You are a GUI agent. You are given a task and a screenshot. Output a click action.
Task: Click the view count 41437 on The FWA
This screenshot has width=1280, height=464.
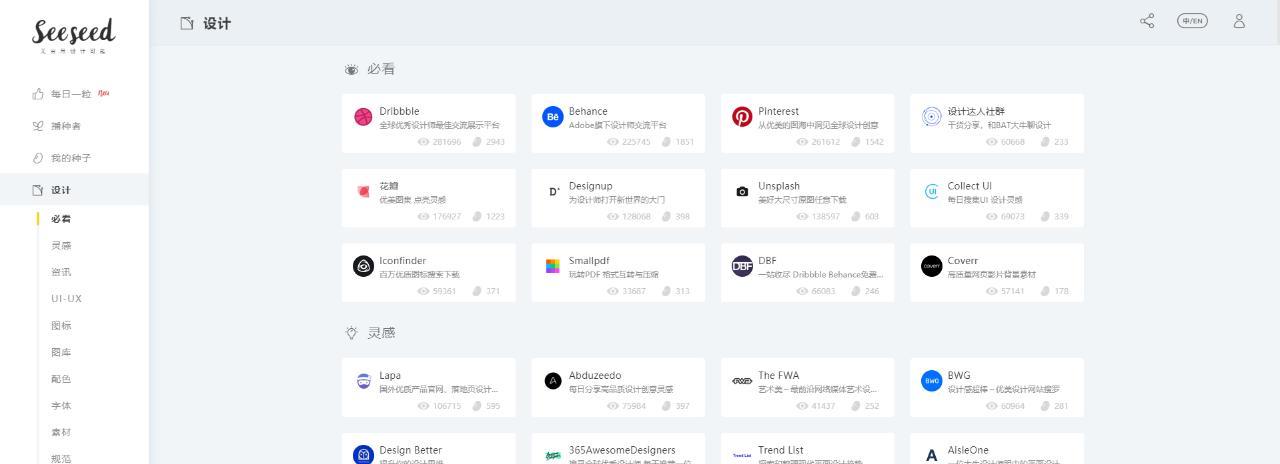[823, 406]
